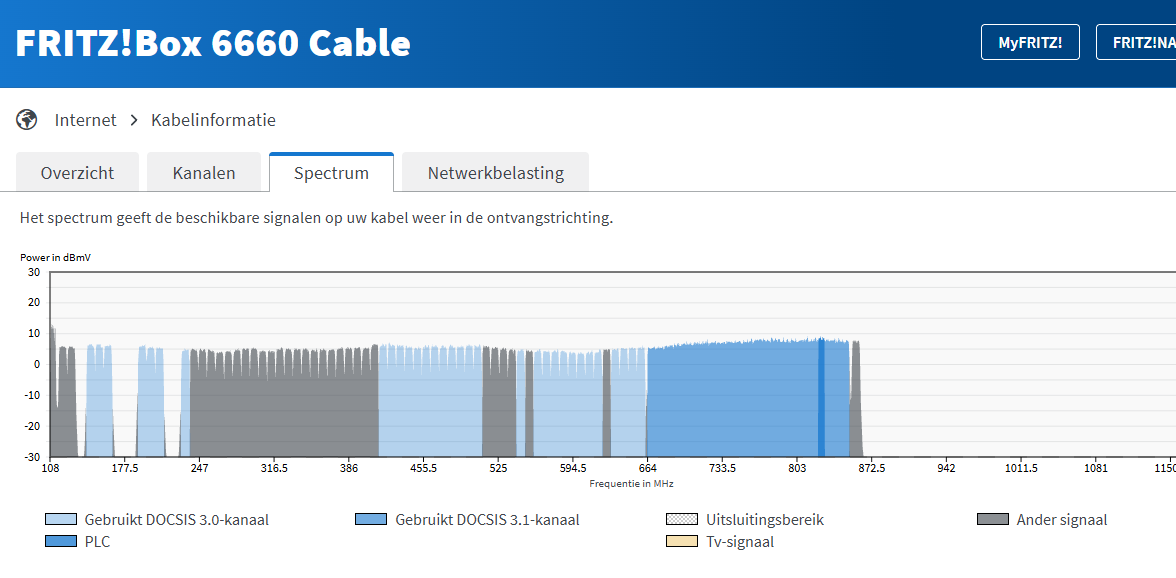Open the Overzicht tab

click(77, 173)
